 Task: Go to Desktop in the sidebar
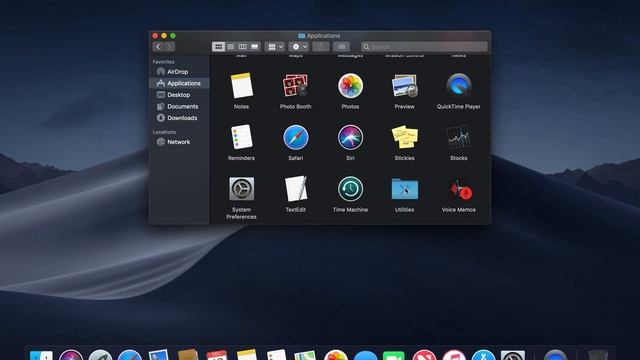[179, 95]
